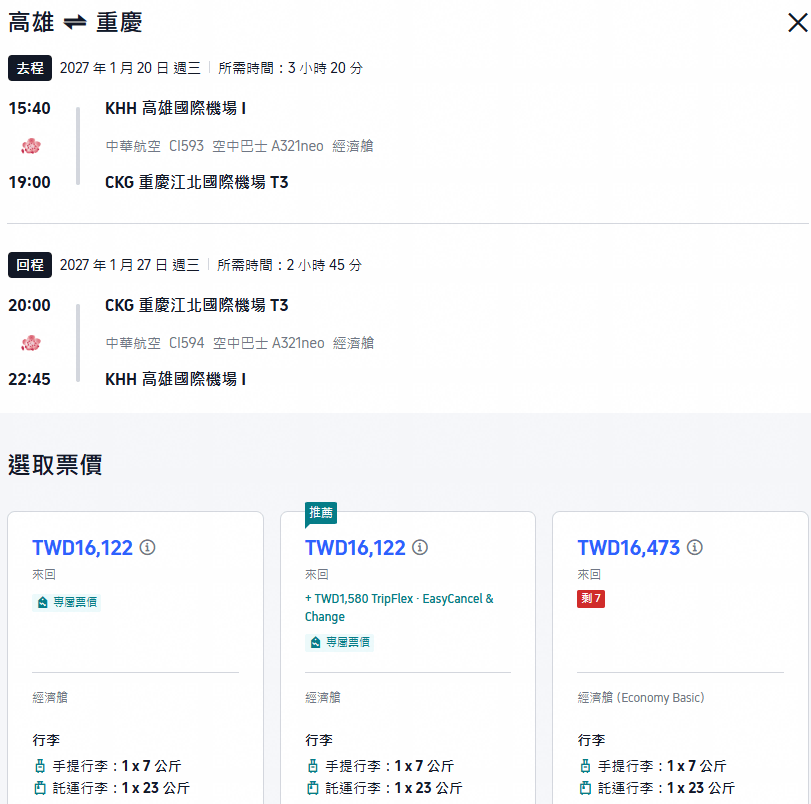Click the 22:45 return arrival time
The width and height of the screenshot is (811, 804).
[29, 379]
